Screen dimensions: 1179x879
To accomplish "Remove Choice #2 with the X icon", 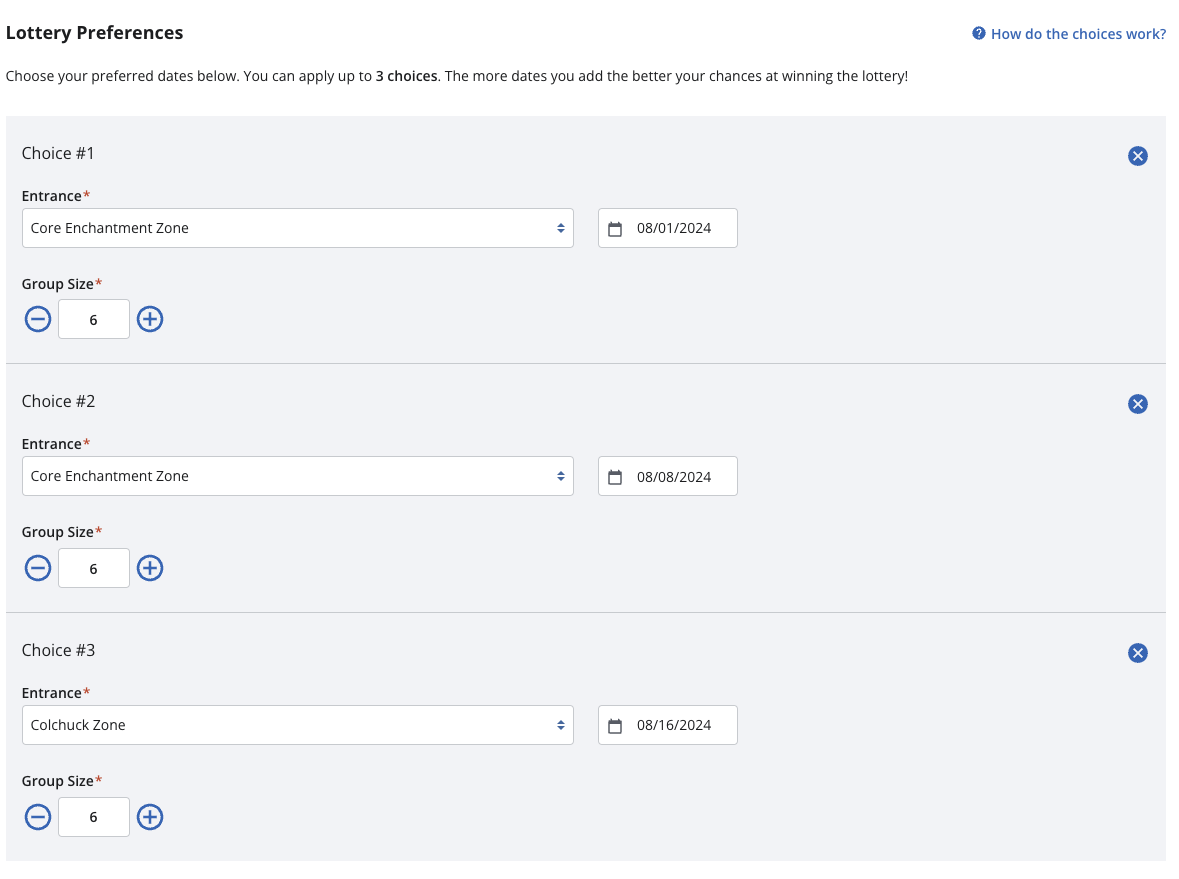I will pos(1137,404).
